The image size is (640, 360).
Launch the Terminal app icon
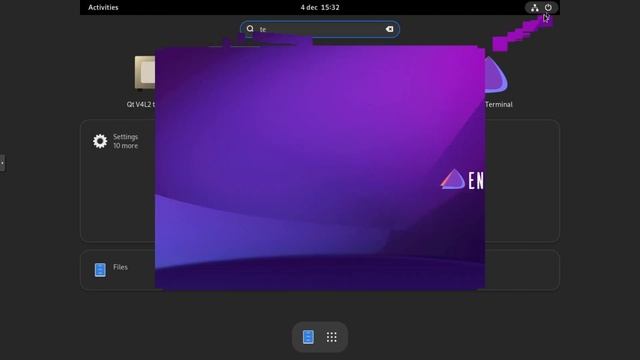point(496,74)
